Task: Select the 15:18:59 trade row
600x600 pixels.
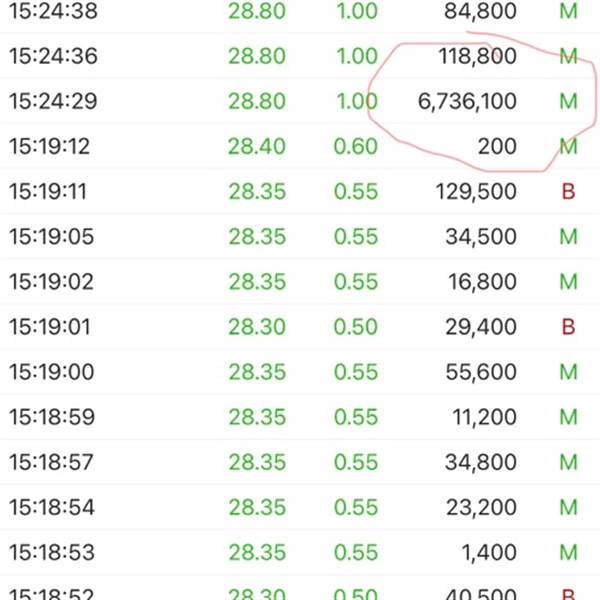Action: (x=300, y=417)
